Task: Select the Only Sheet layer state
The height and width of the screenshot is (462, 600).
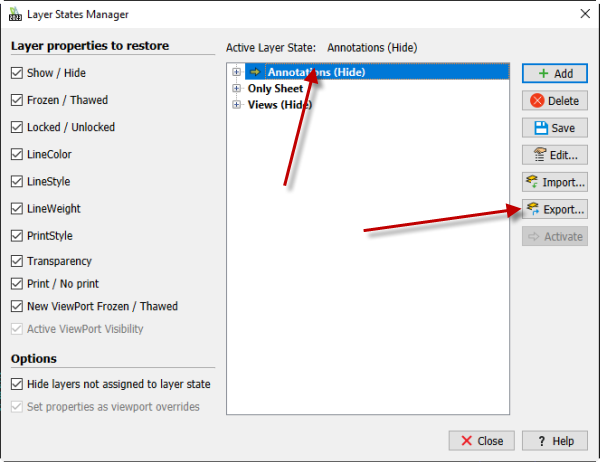Action: click(275, 88)
